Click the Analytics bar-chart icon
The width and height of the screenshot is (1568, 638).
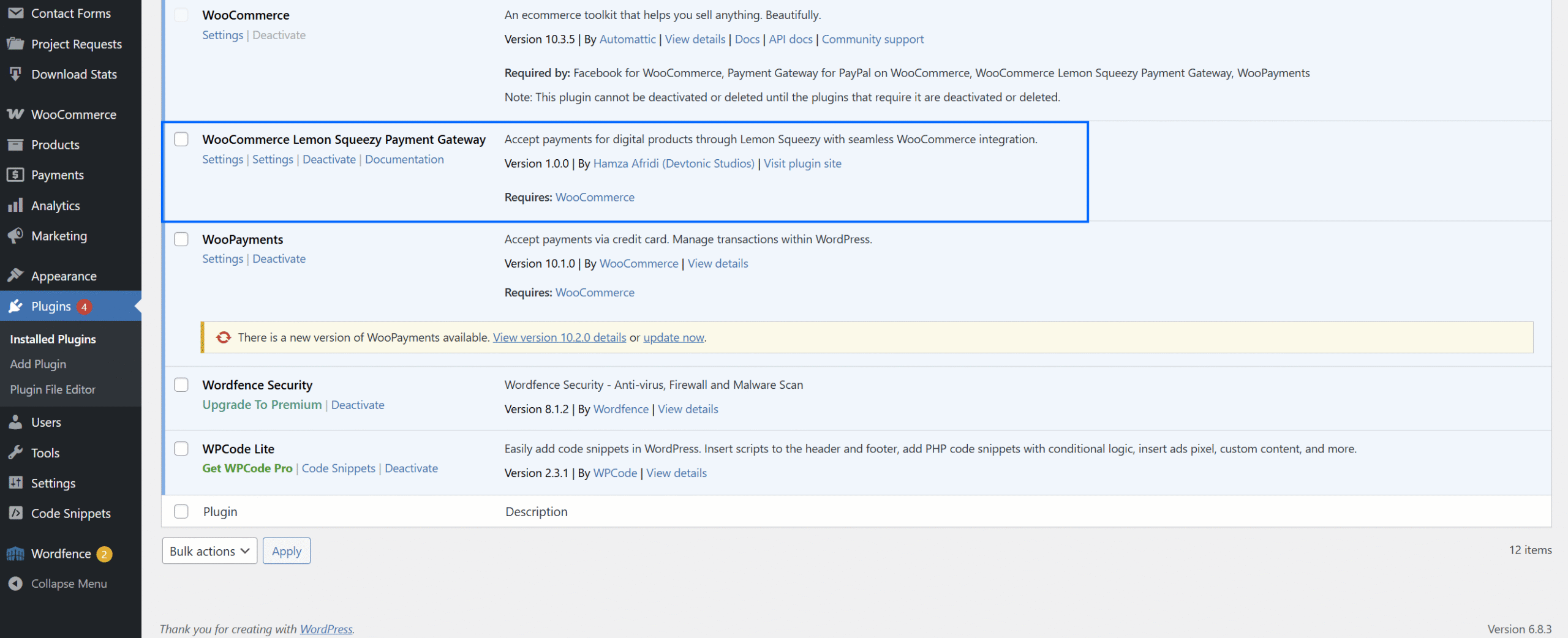pyautogui.click(x=15, y=205)
